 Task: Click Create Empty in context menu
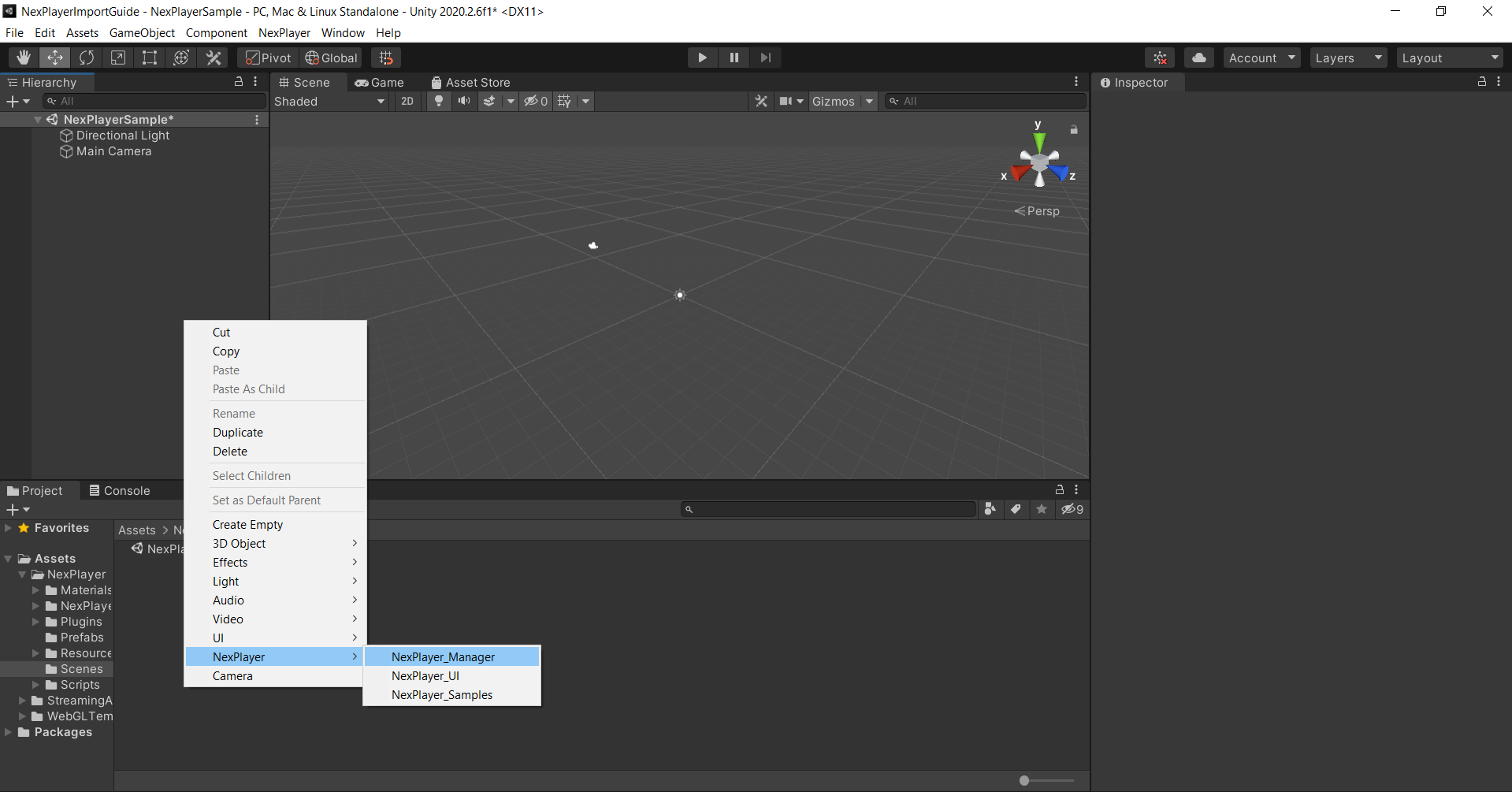[x=276, y=525]
